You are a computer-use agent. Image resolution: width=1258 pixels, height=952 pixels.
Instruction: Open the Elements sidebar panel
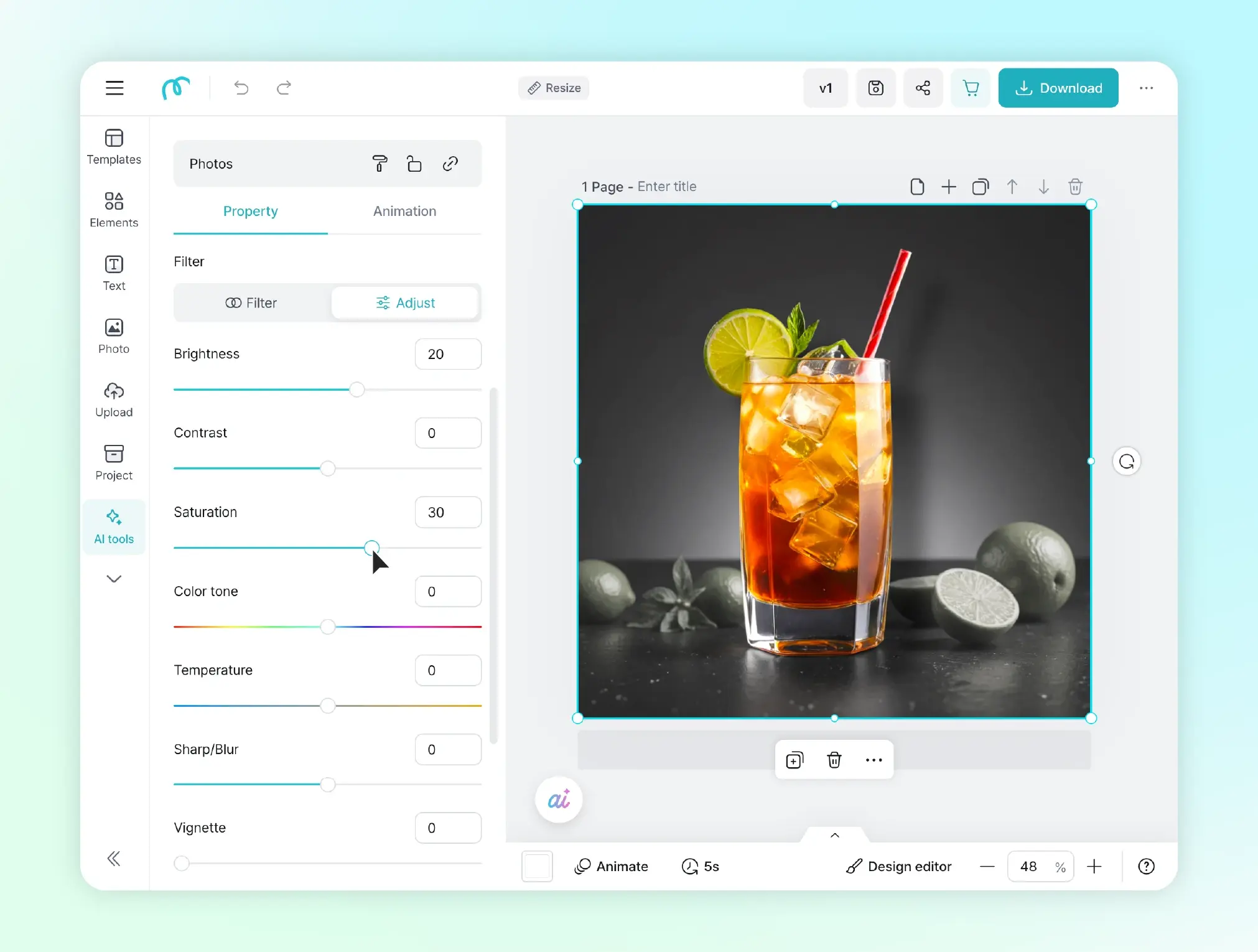(114, 210)
